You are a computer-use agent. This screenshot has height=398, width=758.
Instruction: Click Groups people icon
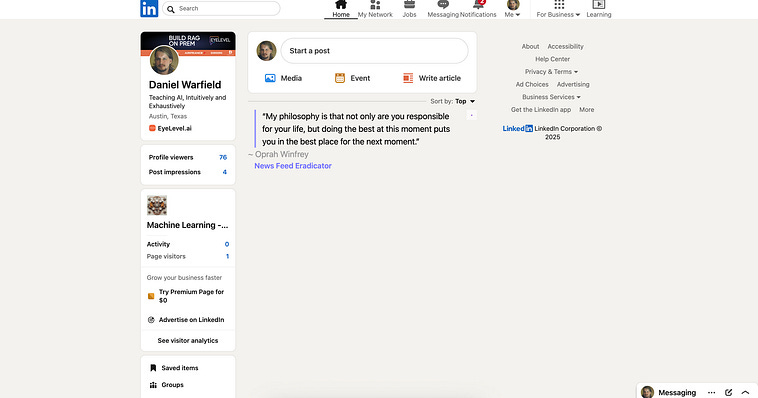coord(153,385)
